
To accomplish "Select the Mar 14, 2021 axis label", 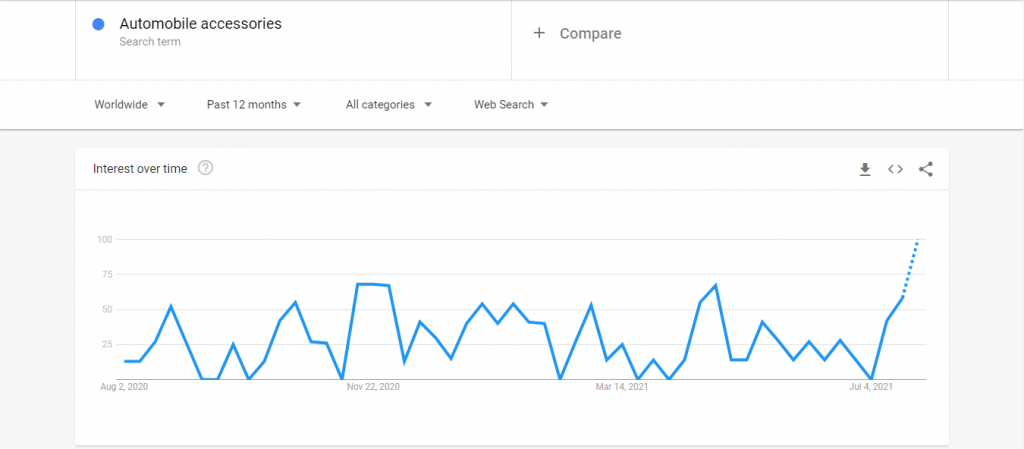I will pyautogui.click(x=622, y=387).
